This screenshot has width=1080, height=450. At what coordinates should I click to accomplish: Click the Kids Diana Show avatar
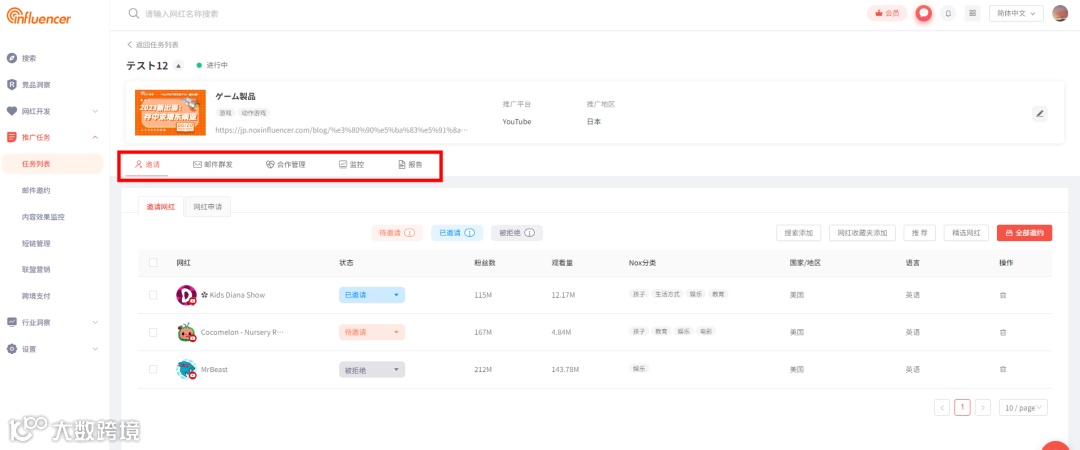click(186, 295)
